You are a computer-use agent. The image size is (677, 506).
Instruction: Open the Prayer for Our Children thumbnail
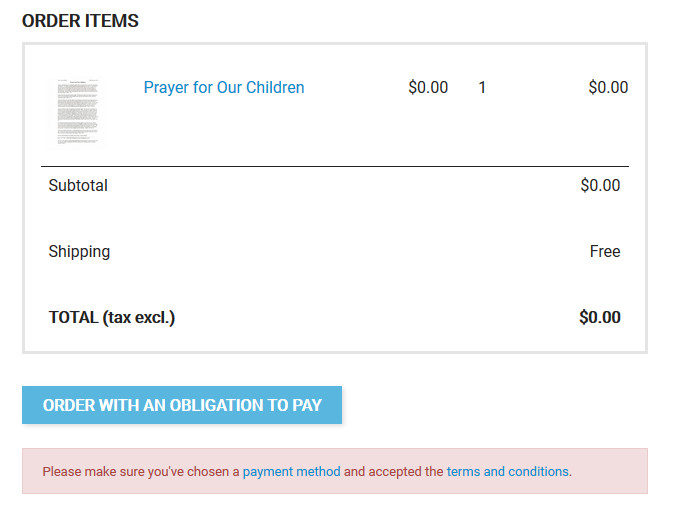point(75,111)
